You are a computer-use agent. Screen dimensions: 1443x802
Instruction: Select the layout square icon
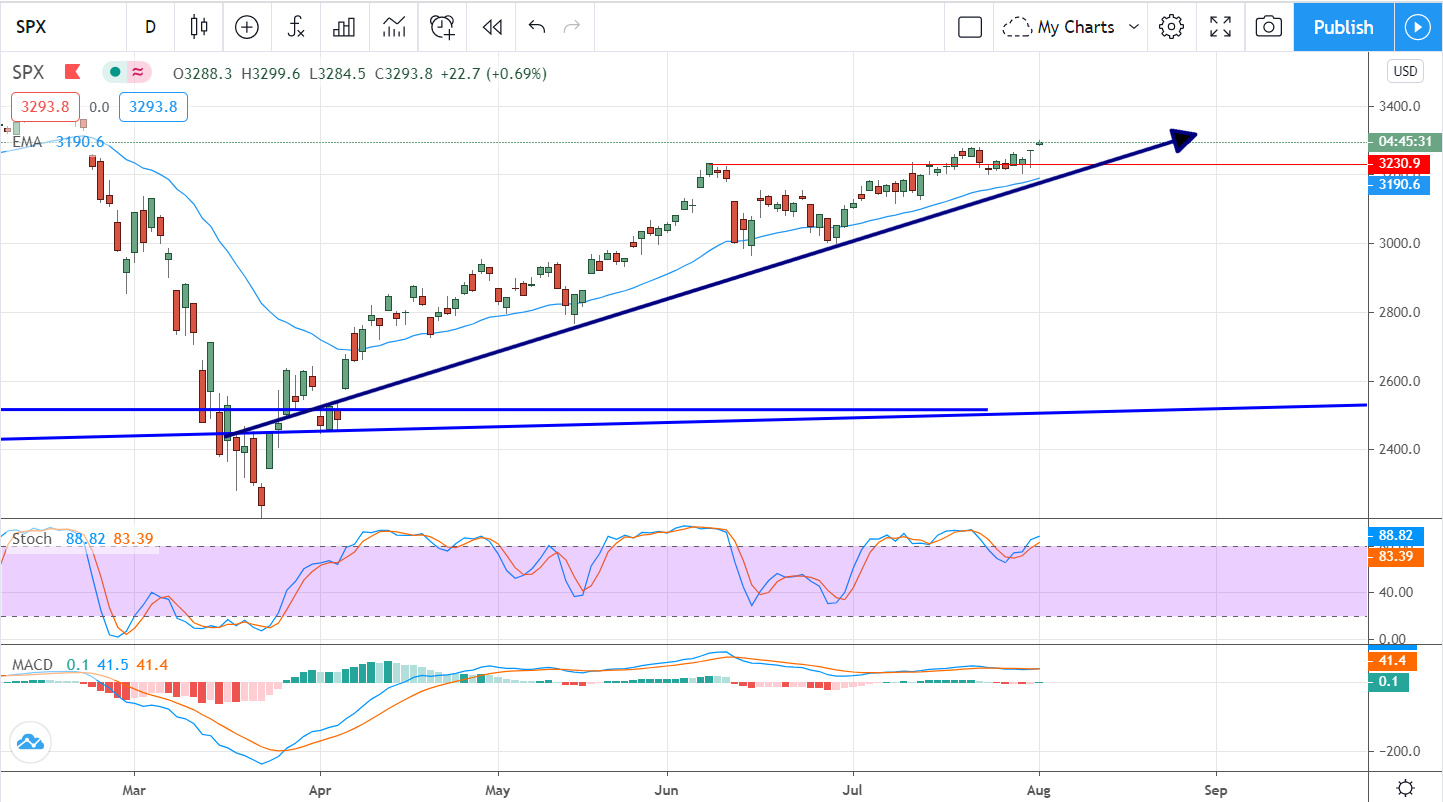point(970,27)
